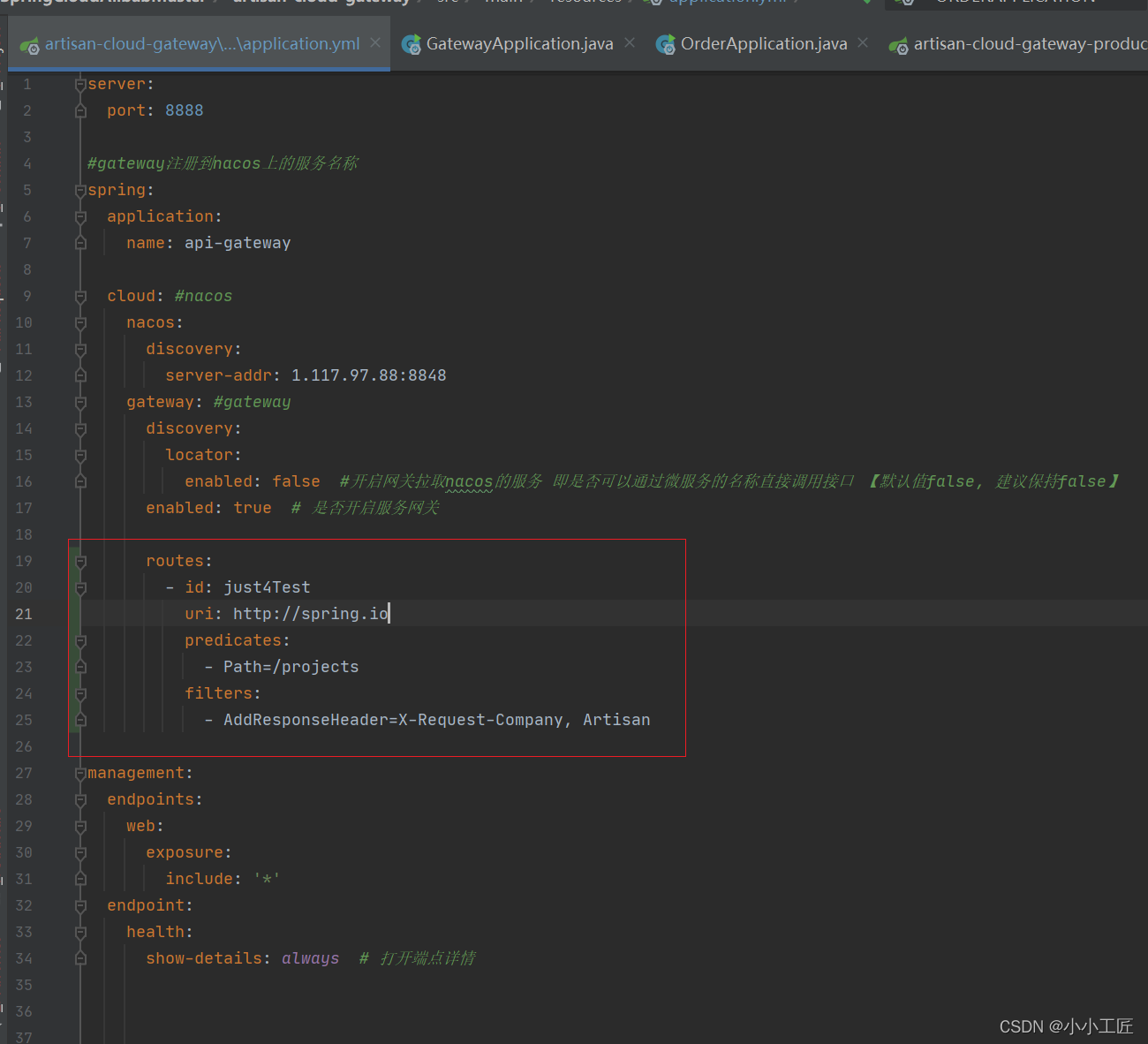Collapse the server block fold marker
Image resolution: width=1148 pixels, height=1044 pixels.
[x=80, y=85]
